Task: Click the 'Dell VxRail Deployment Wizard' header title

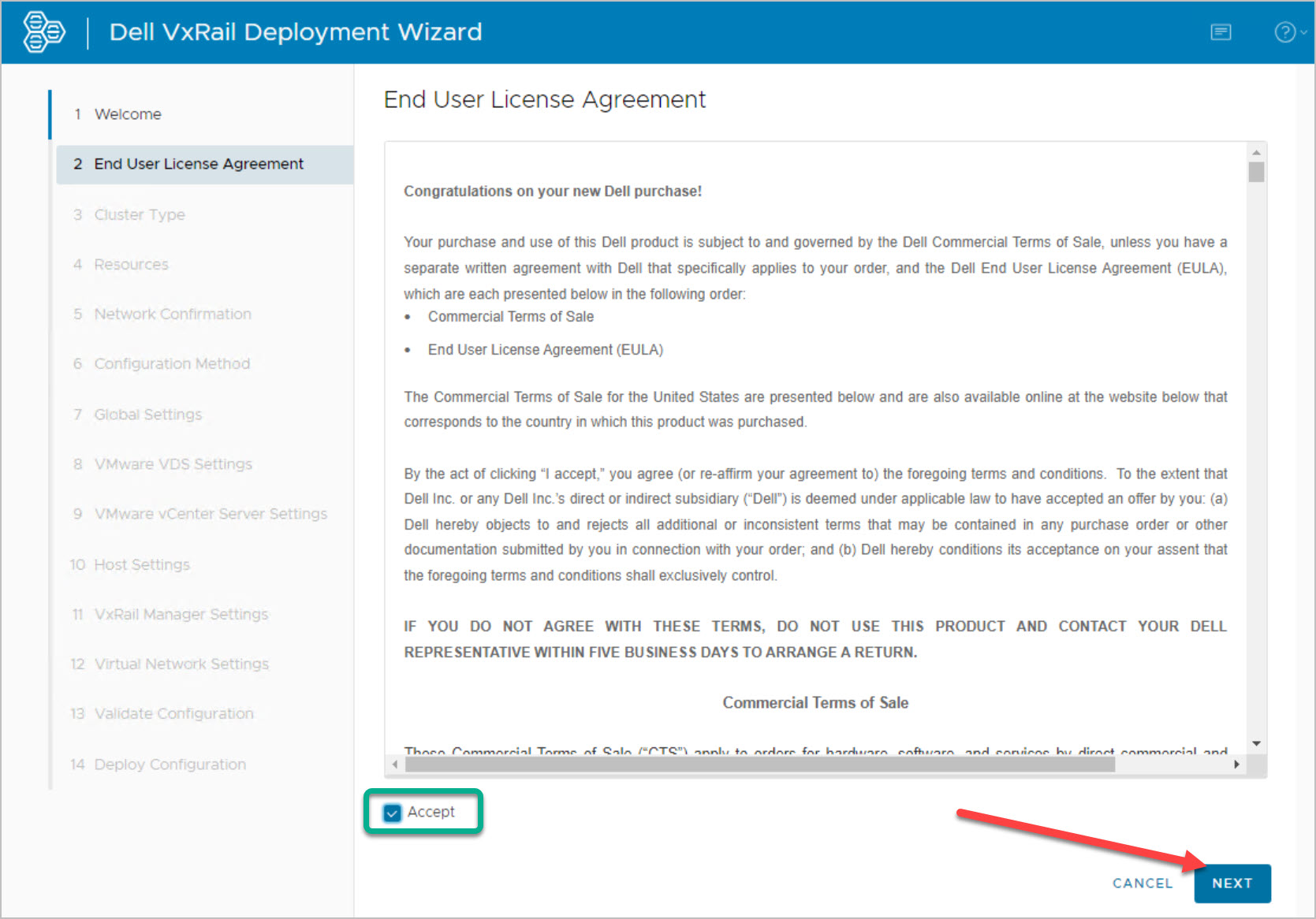Action: point(296,32)
